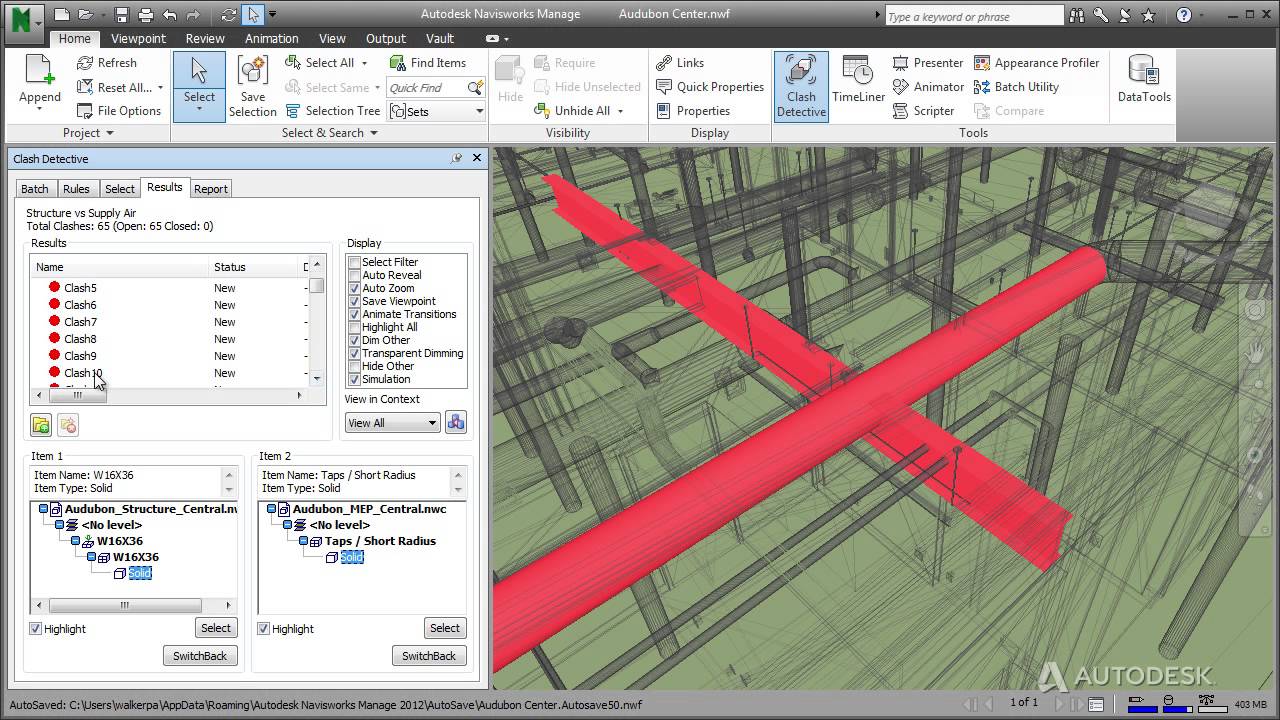Click the Help question mark icon
1280x720 pixels.
(x=1184, y=15)
